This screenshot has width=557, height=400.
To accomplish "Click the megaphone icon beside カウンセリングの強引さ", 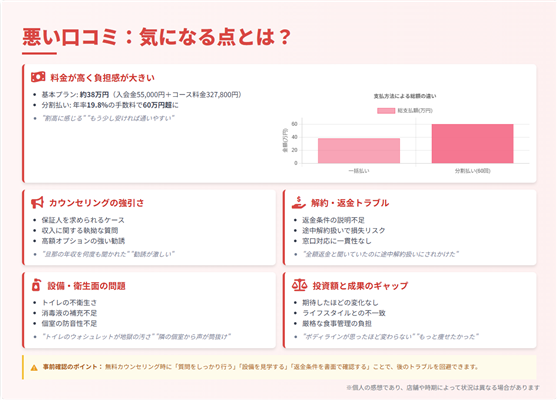I will coord(37,202).
